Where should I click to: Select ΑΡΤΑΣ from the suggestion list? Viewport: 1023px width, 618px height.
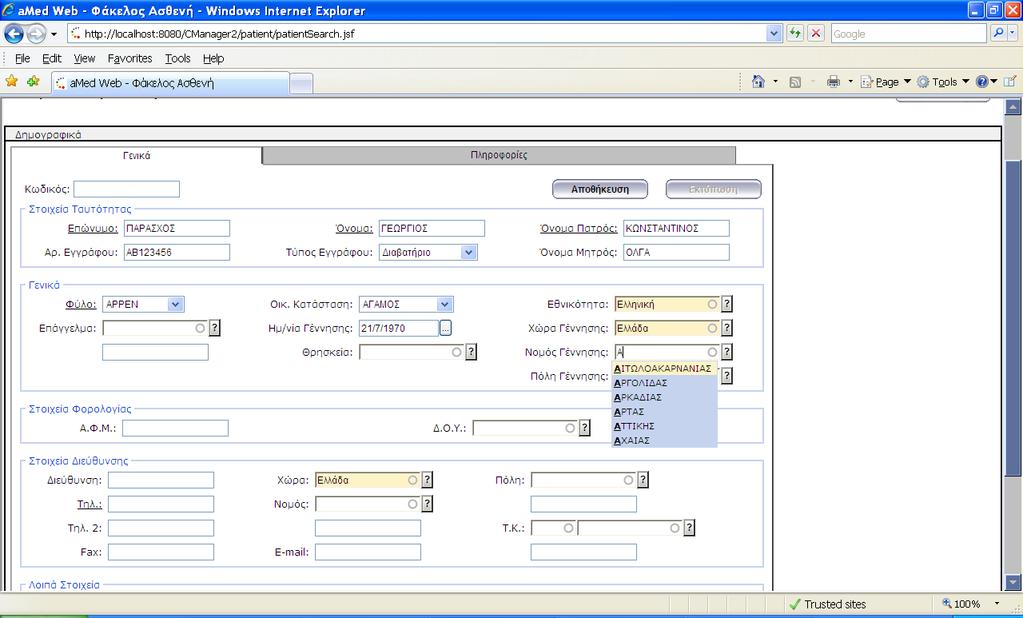[664, 412]
